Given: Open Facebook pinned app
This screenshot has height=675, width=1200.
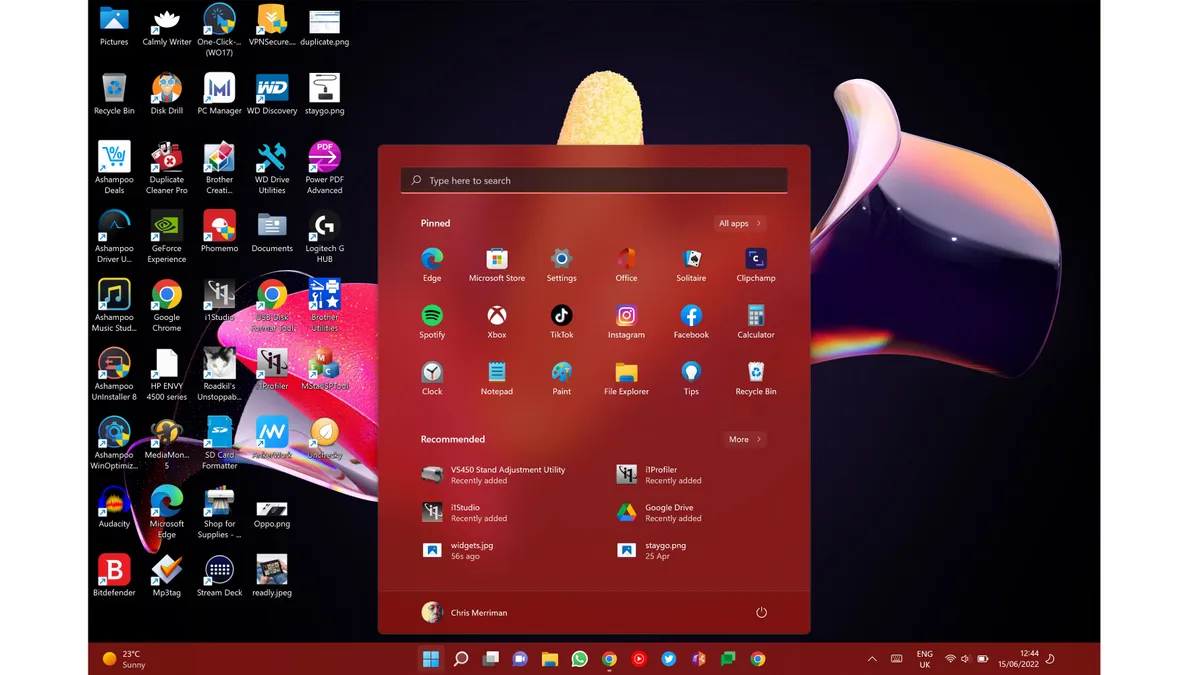Looking at the screenshot, I should coord(691,322).
